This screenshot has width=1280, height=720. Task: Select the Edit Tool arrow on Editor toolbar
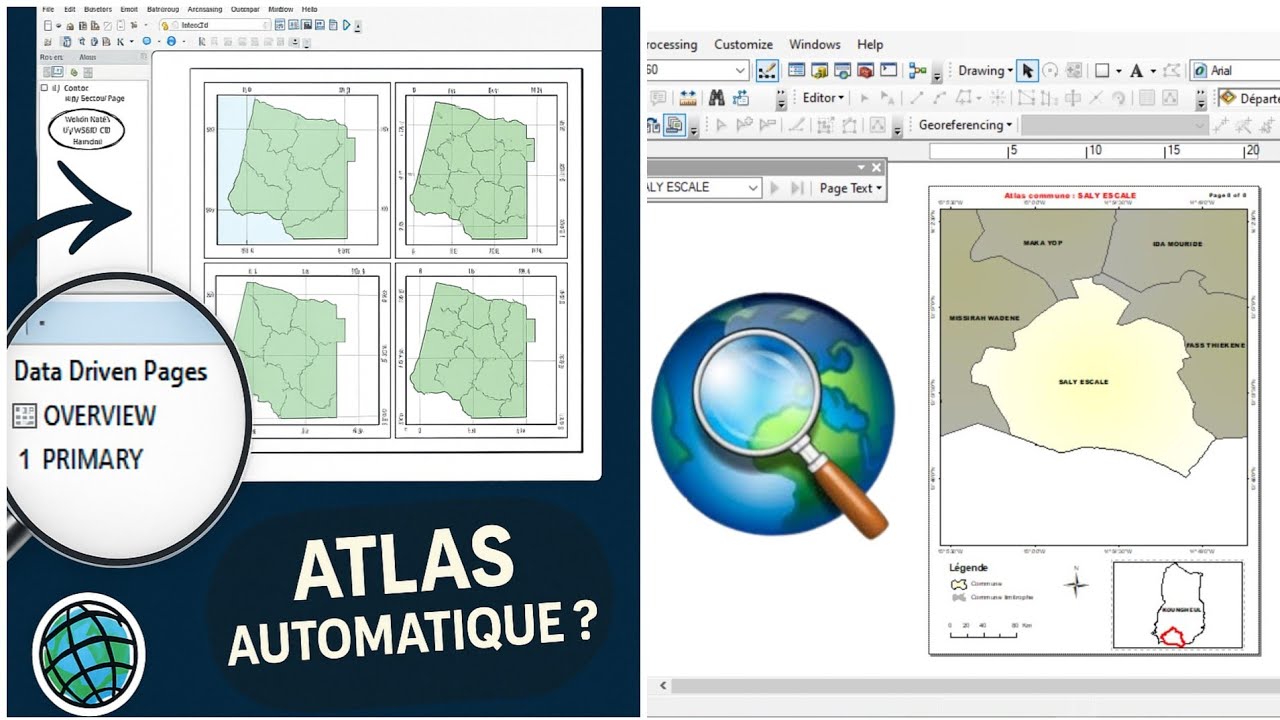click(x=865, y=98)
